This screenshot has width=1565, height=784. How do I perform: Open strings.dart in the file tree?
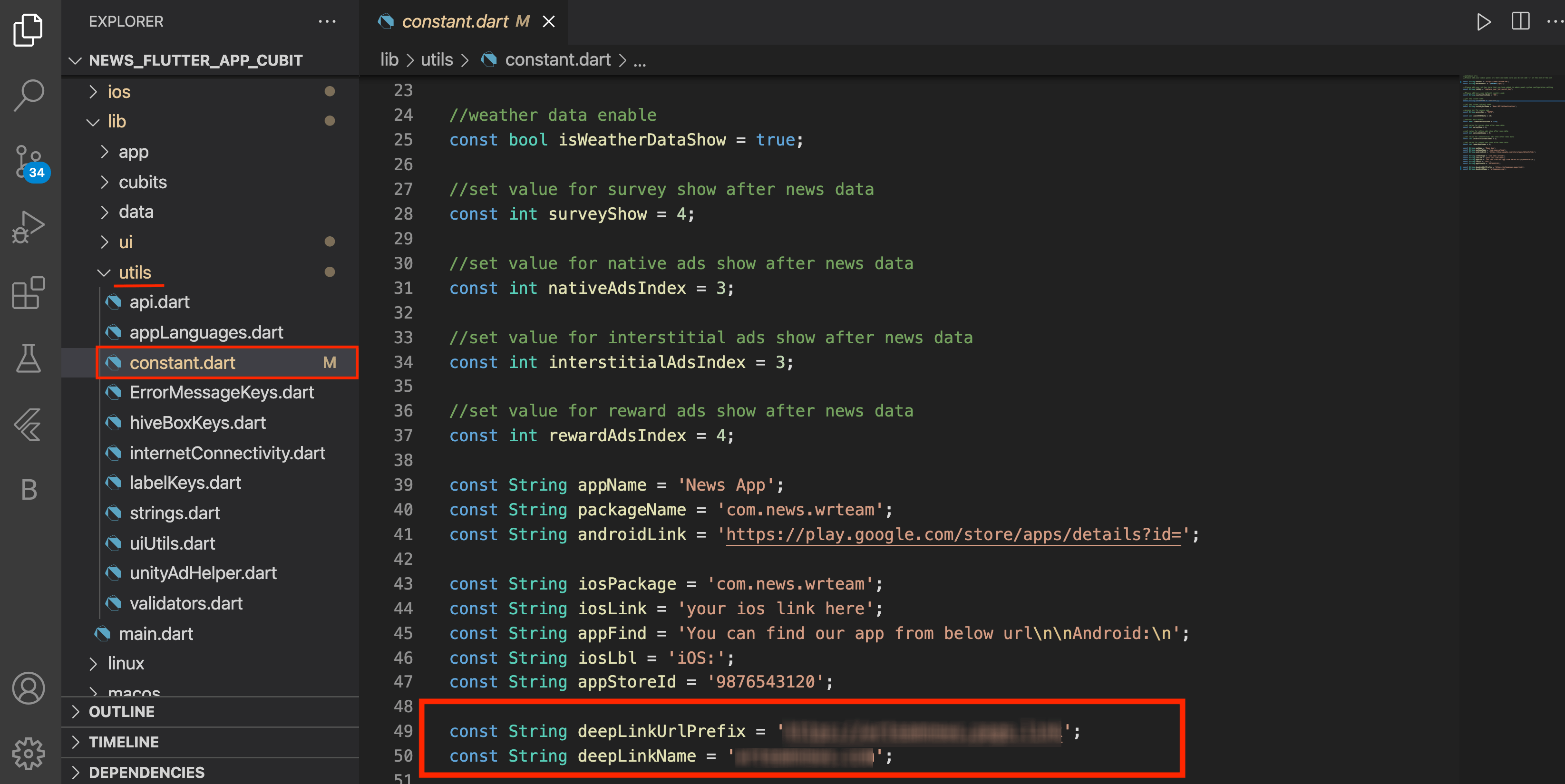coord(175,513)
